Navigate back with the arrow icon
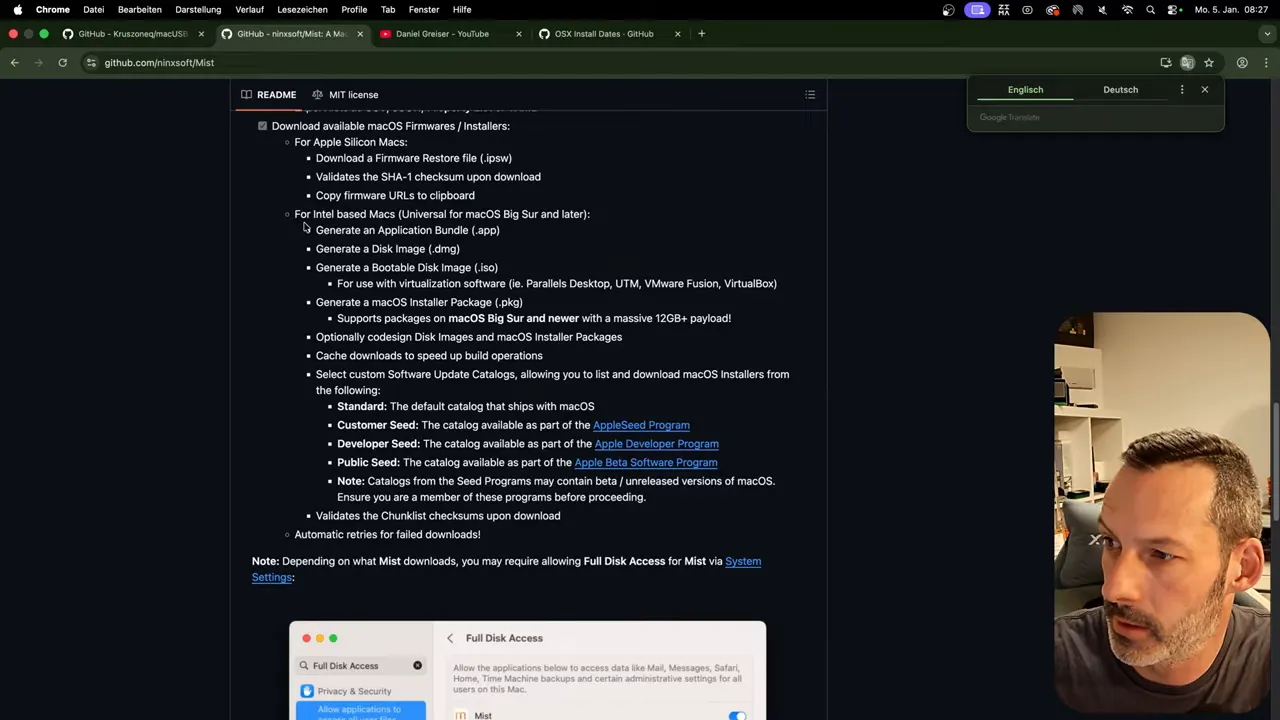 [14, 62]
